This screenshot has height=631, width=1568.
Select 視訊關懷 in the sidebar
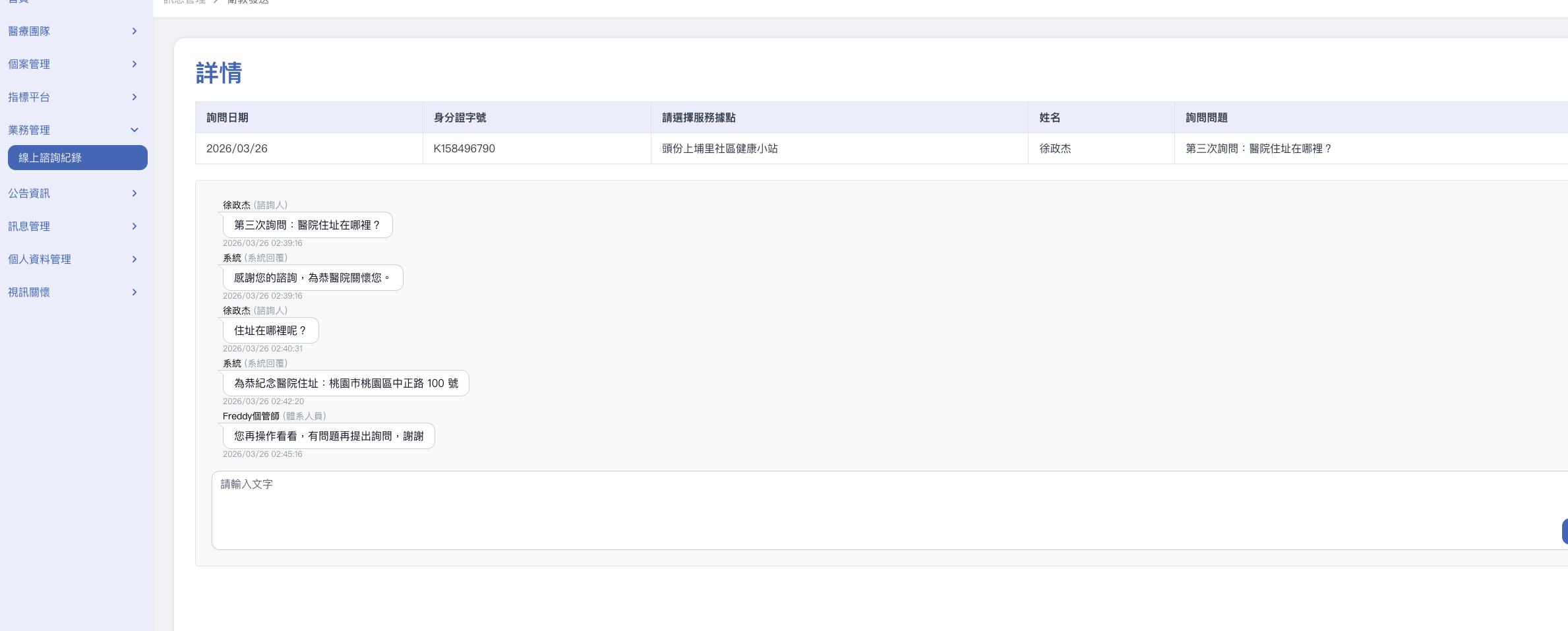pos(29,292)
